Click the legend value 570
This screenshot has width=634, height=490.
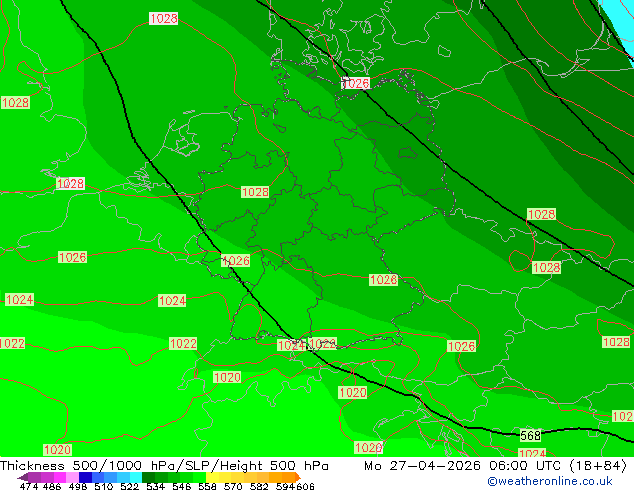pyautogui.click(x=233, y=486)
